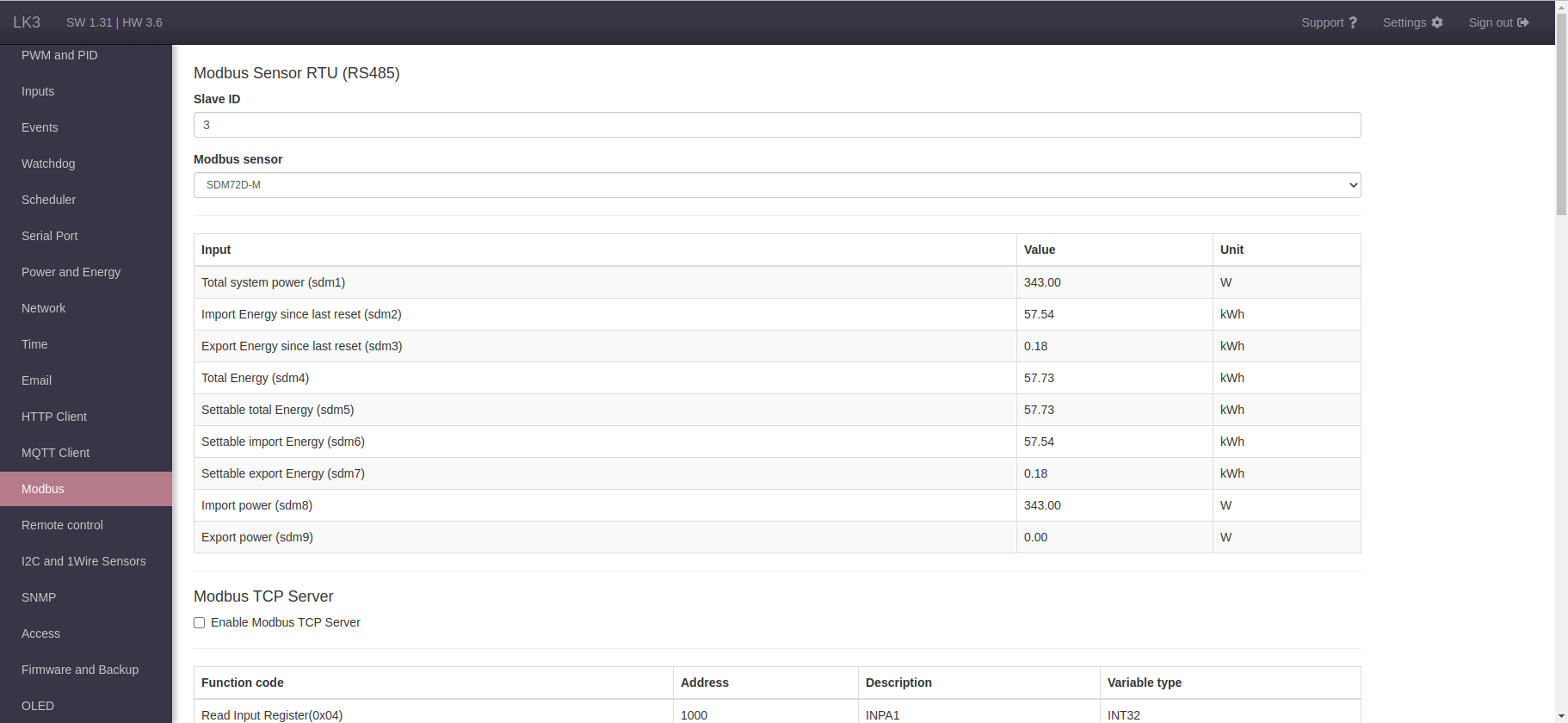
Task: Click Settable total Energy (sdm5) label
Action: pyautogui.click(x=277, y=410)
